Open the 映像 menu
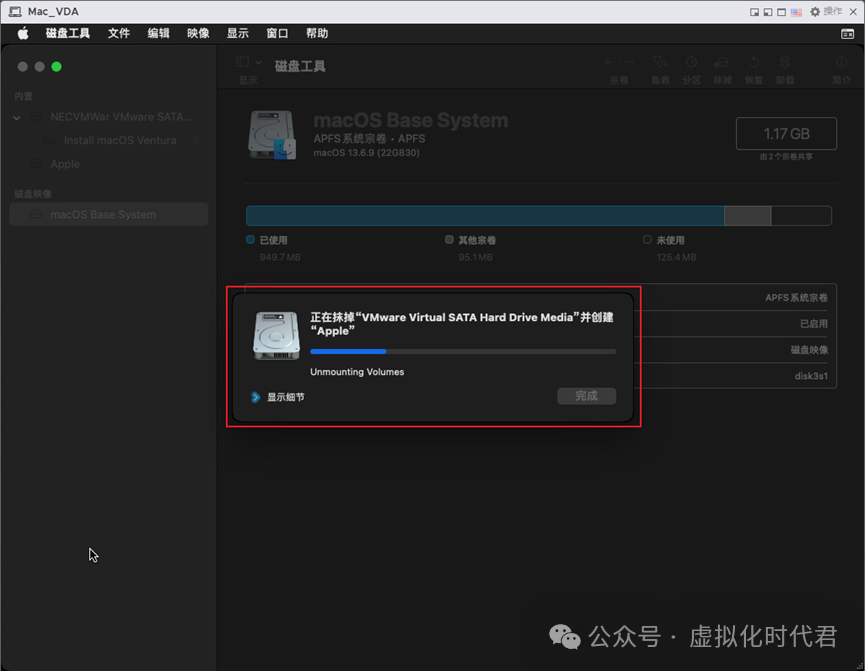865x671 pixels. pos(198,34)
